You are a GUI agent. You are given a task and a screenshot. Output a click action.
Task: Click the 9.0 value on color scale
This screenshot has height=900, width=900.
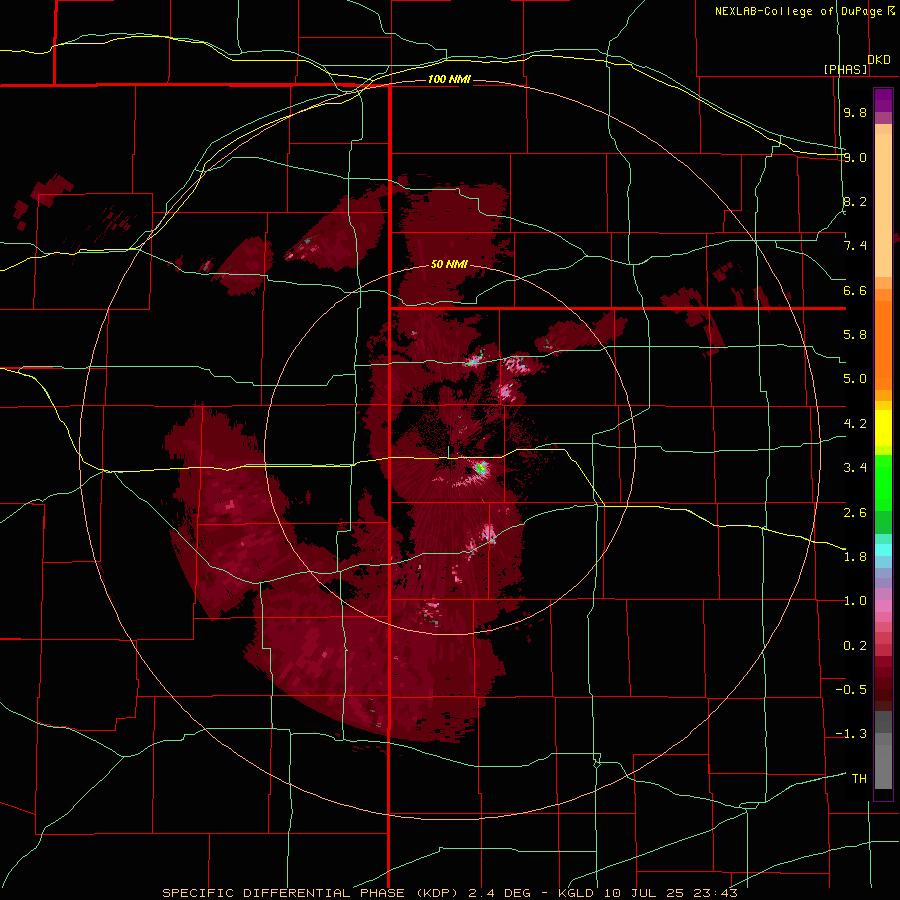(855, 157)
